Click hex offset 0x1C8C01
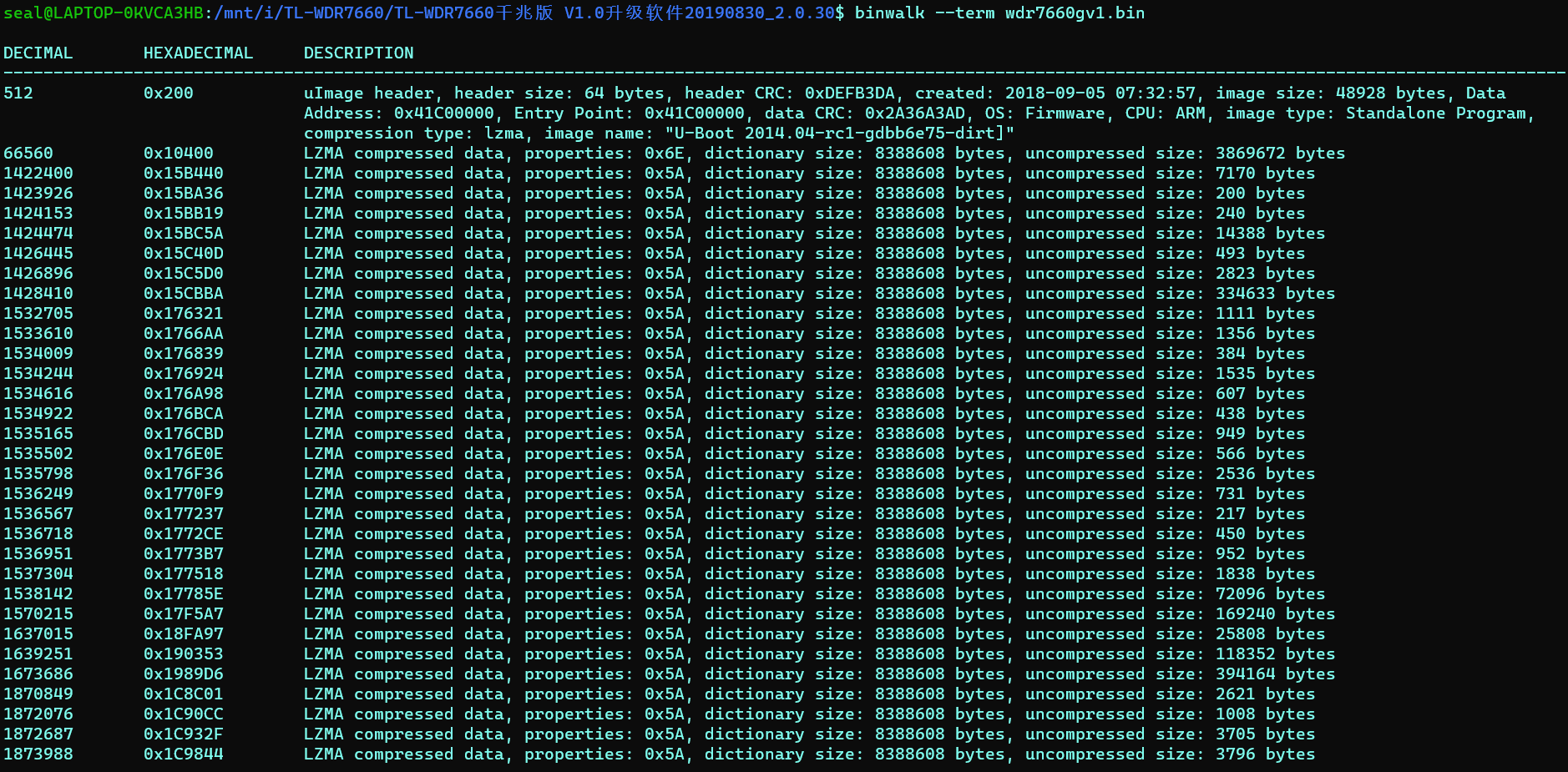Image resolution: width=1568 pixels, height=772 pixels. point(183,694)
